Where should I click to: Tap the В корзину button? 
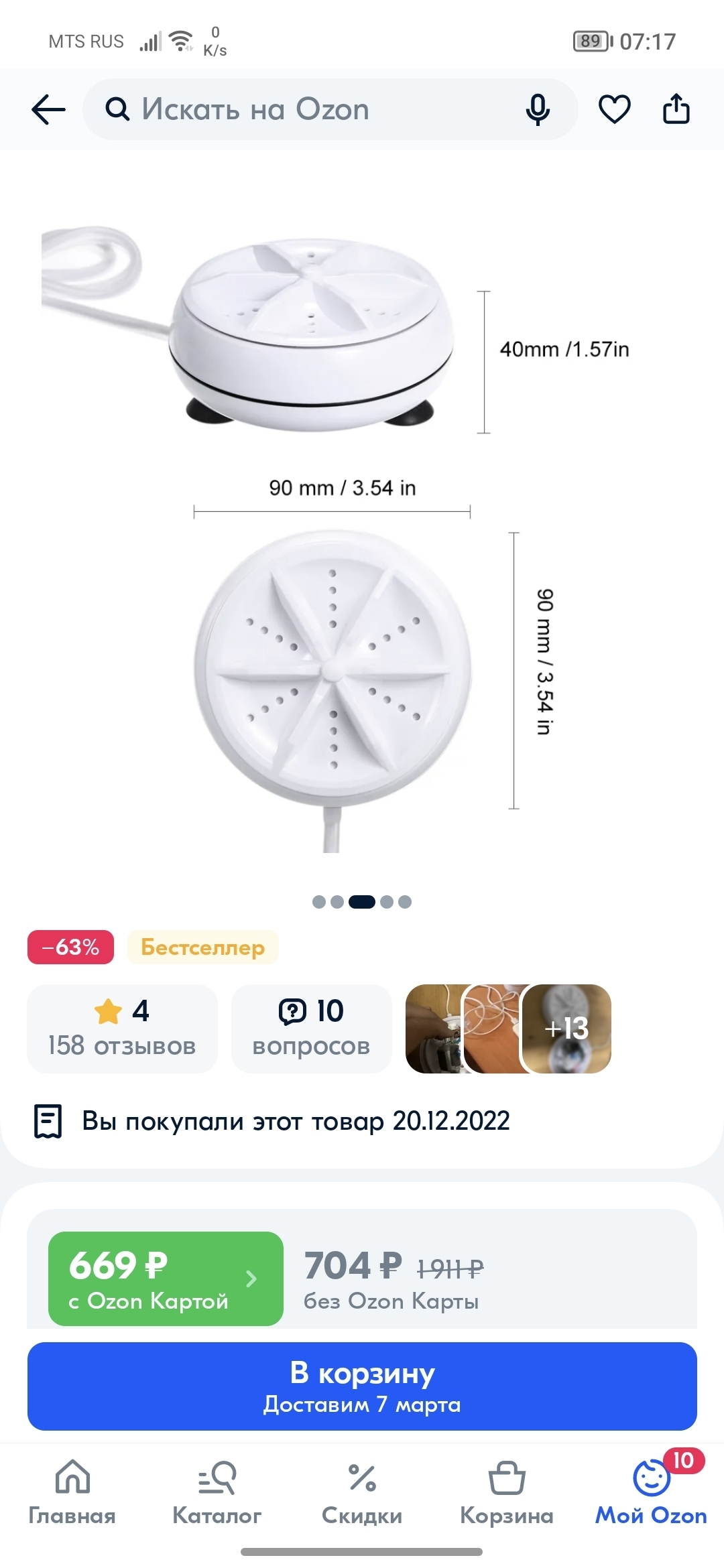point(362,1386)
